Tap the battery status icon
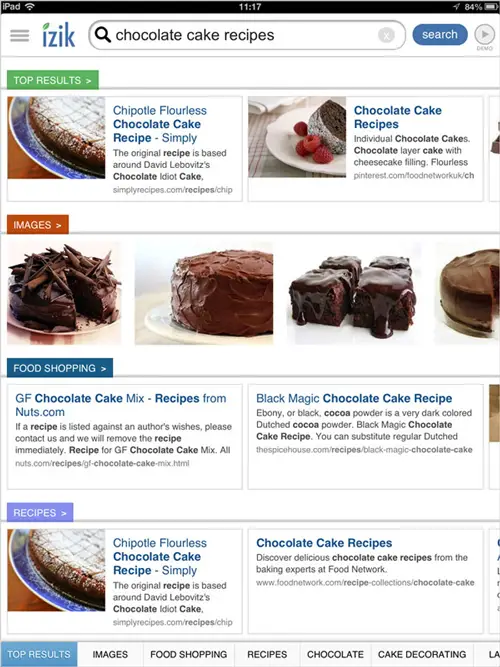Viewport: 500px width, 667px height. point(491,7)
